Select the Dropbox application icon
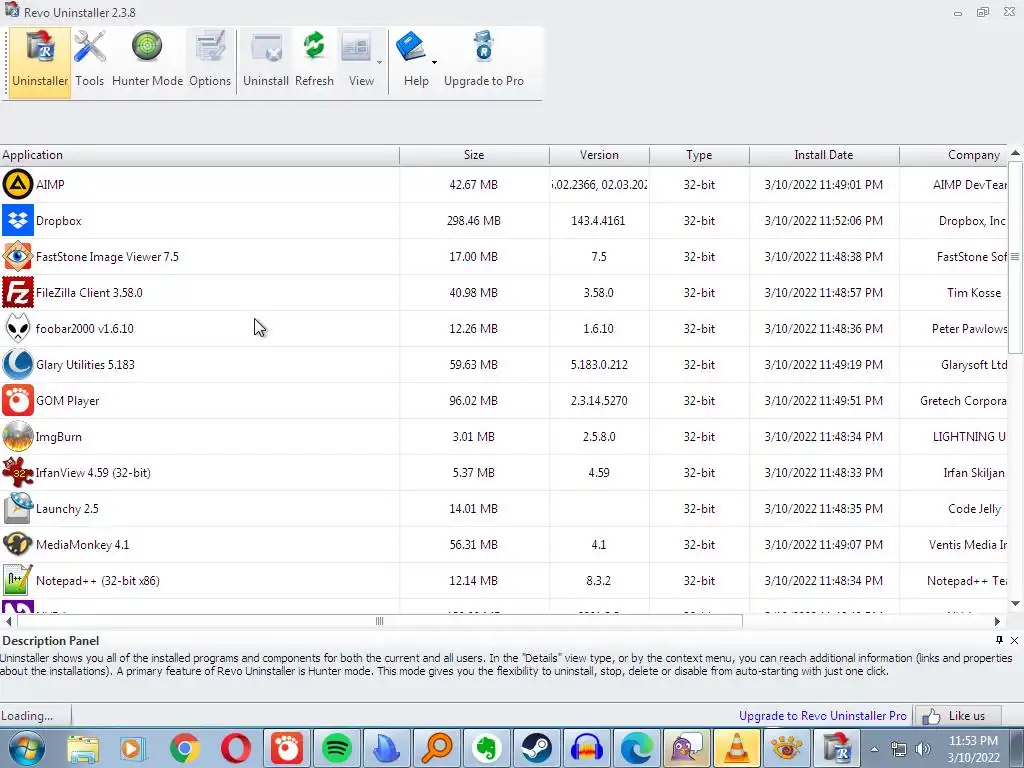The height and width of the screenshot is (768, 1024). coord(18,221)
